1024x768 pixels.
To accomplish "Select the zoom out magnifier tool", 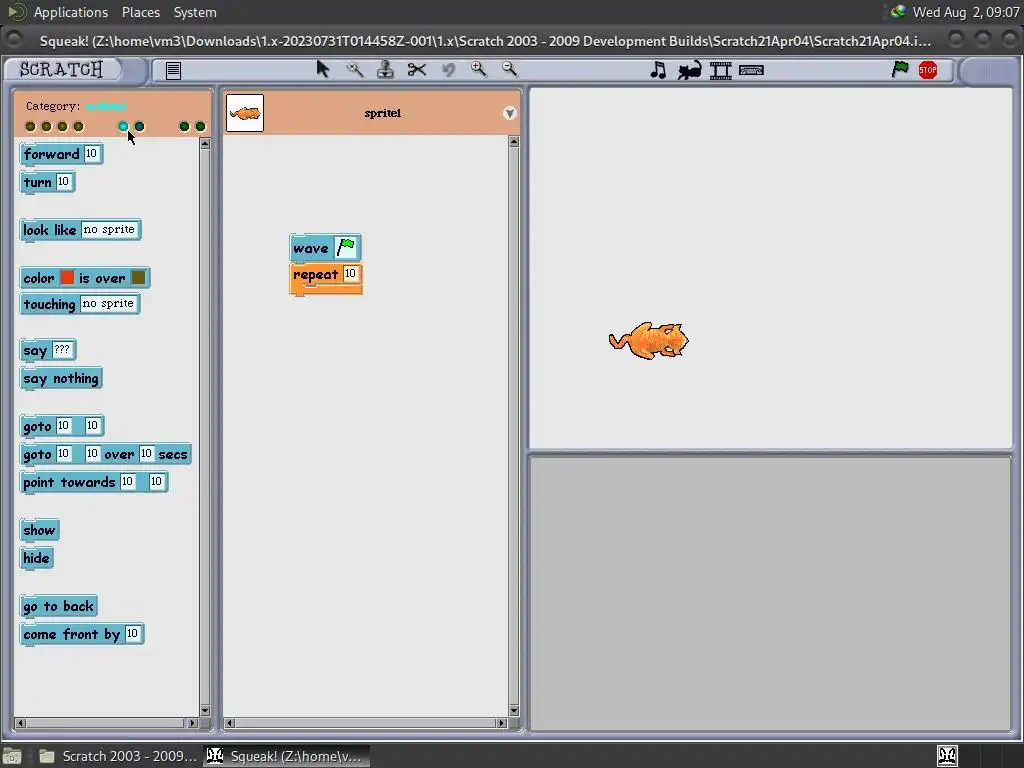I will click(509, 69).
